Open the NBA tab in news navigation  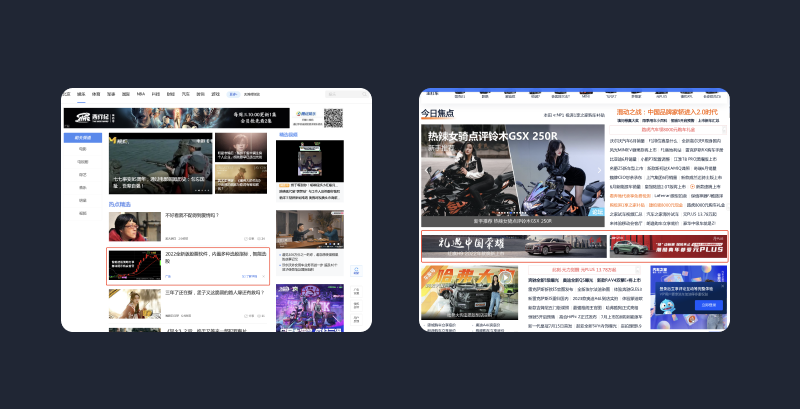coord(140,94)
